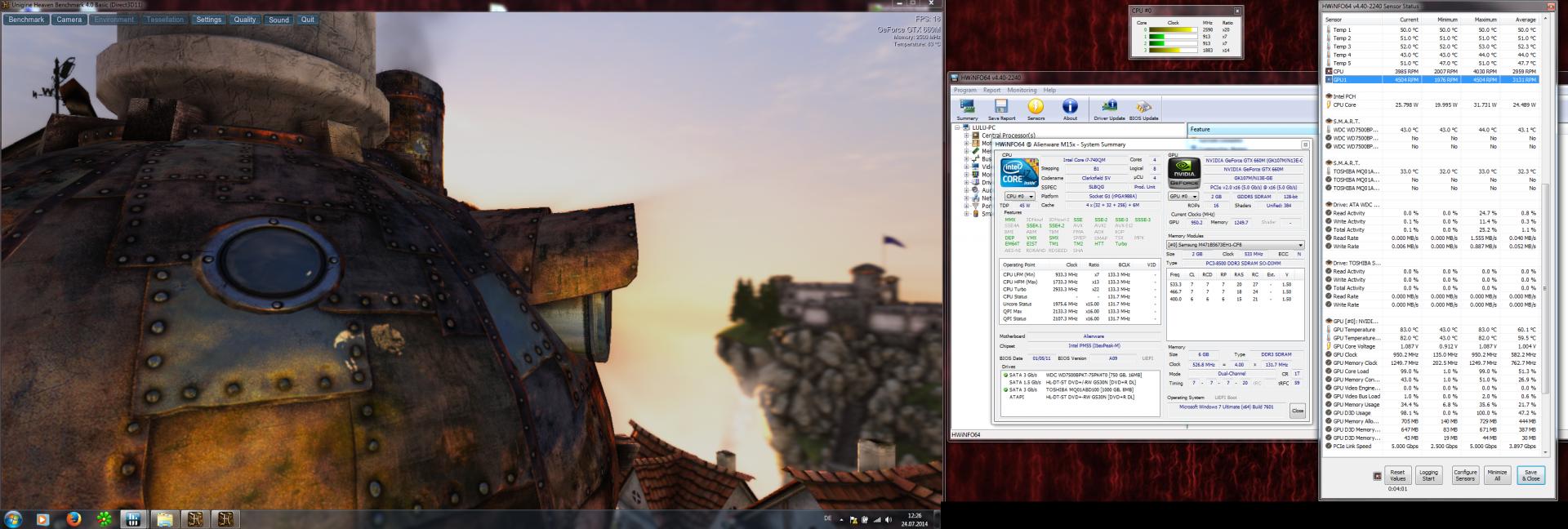
Task: Expand the Central Processor(s) tree node
Action: click(966, 136)
